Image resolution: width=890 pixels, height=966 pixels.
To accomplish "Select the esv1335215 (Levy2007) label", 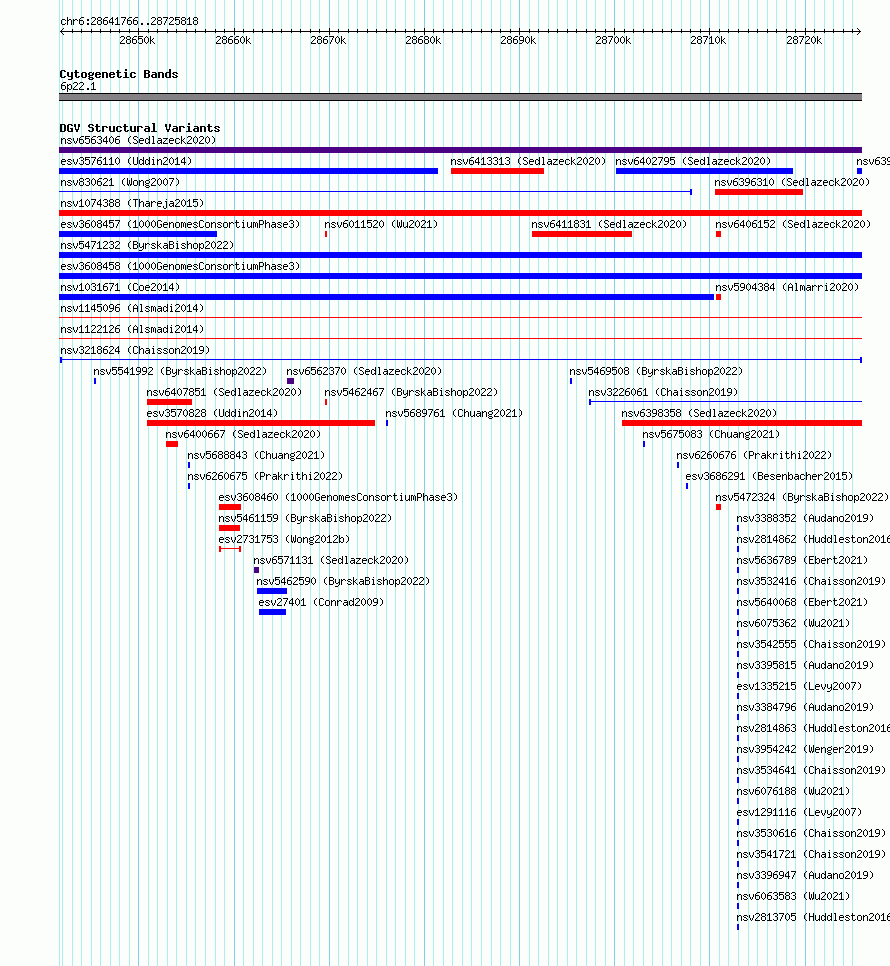I will click(799, 686).
